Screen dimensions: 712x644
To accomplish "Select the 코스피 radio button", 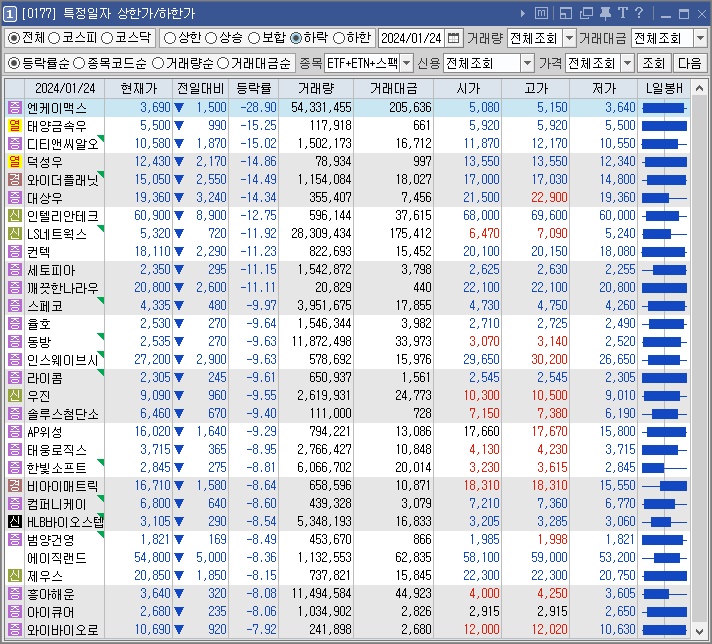I will point(54,38).
